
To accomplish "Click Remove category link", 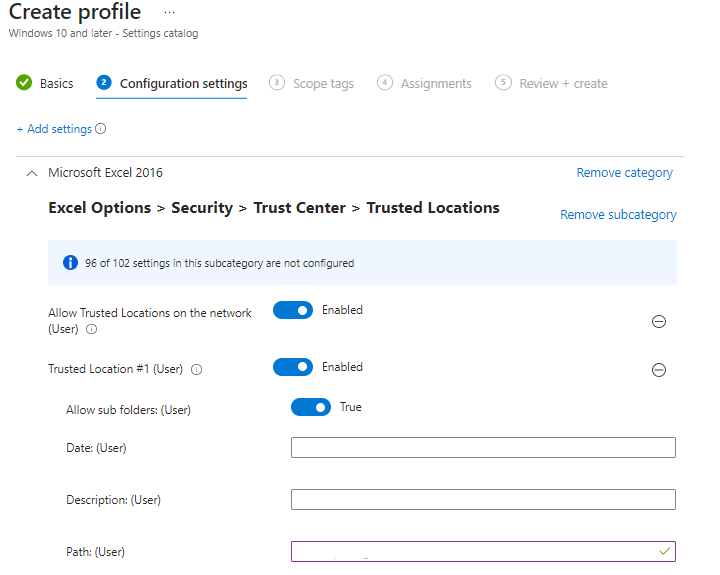I will click(624, 173).
